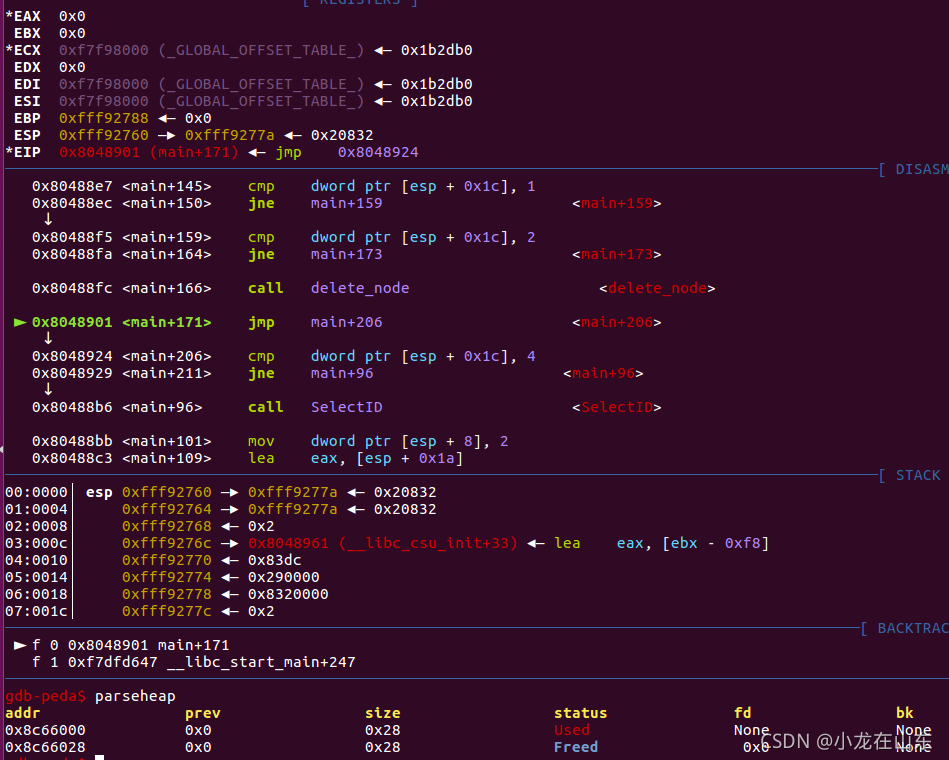The width and height of the screenshot is (949, 760).
Task: Click the terminal input cursor
Action: point(99,757)
